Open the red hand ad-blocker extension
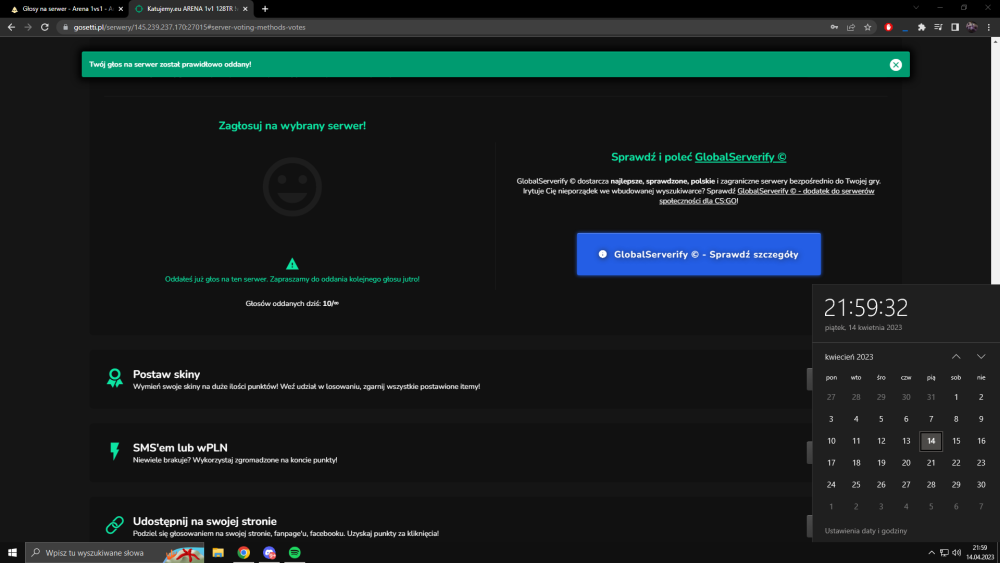The width and height of the screenshot is (1000, 563). 888,27
